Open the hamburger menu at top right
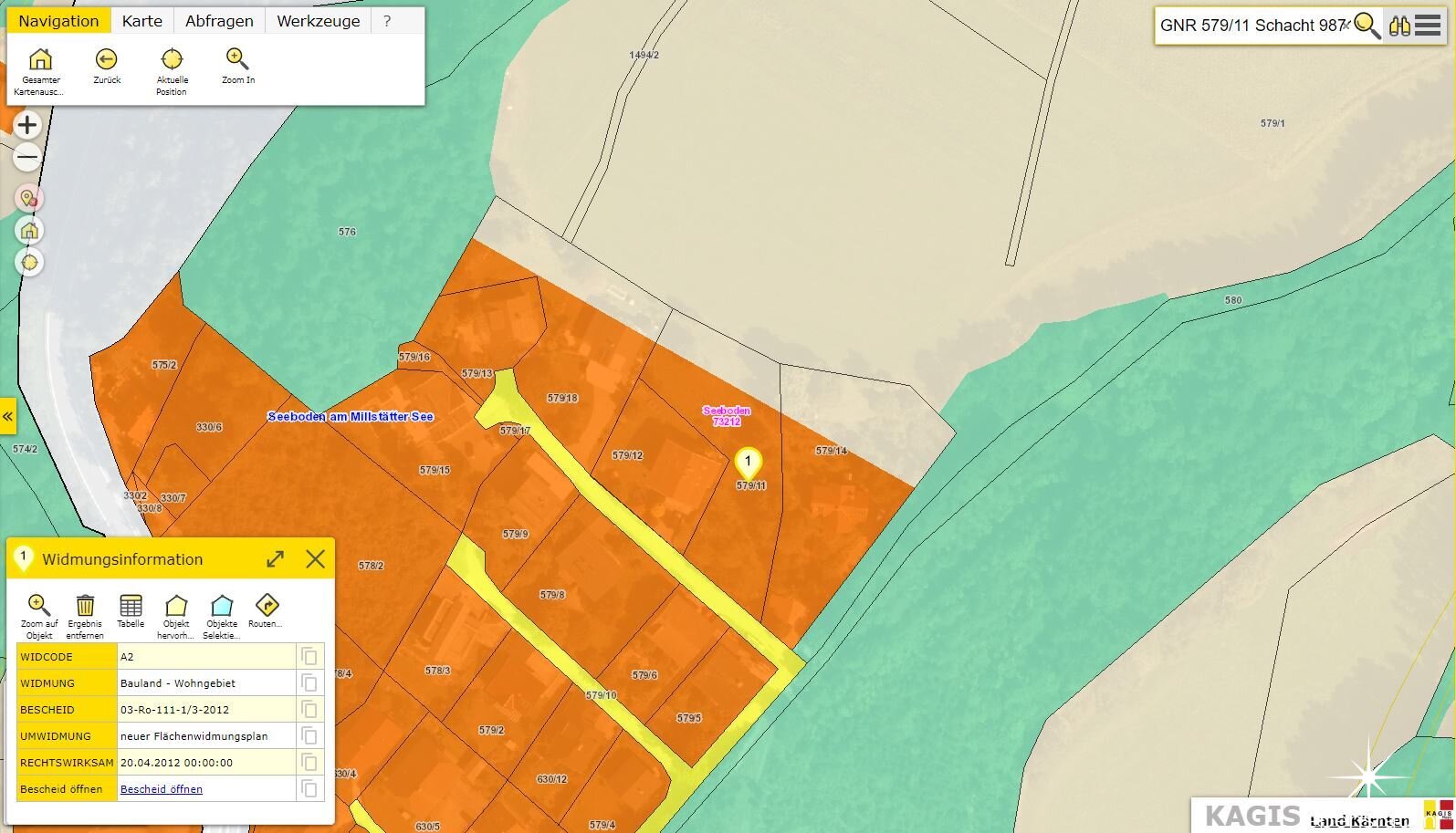Viewport: 1456px width, 833px height. coord(1429,26)
